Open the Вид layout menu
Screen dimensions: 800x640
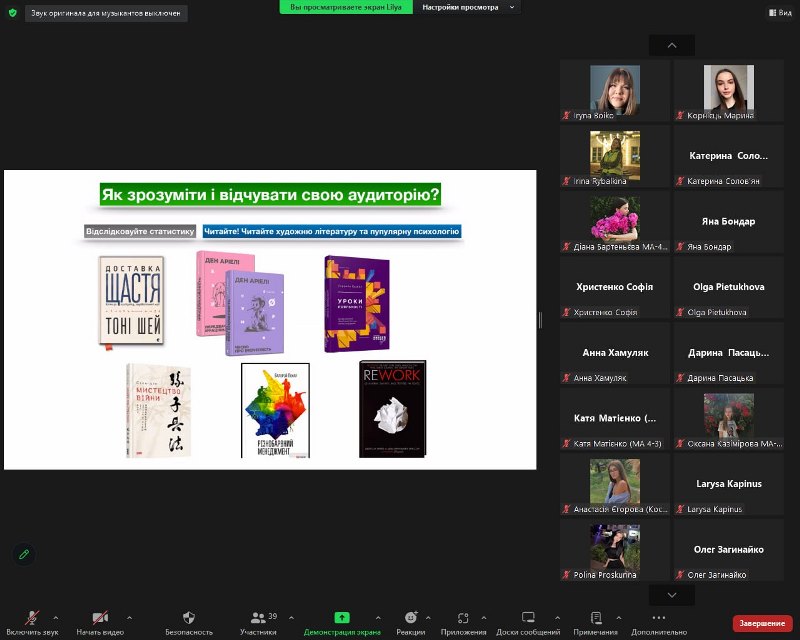(x=780, y=12)
